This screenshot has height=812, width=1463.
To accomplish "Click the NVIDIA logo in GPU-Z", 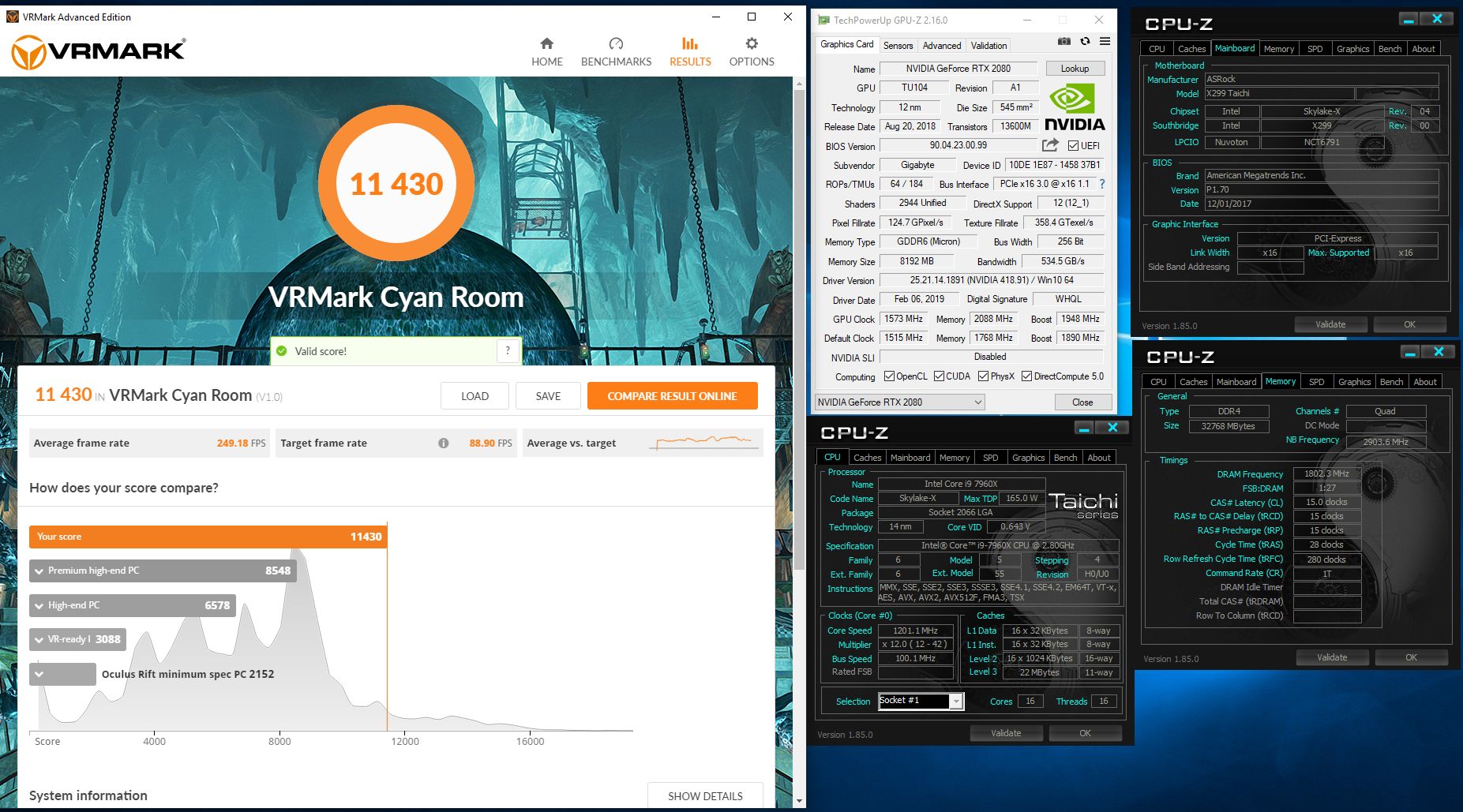I will [1075, 107].
